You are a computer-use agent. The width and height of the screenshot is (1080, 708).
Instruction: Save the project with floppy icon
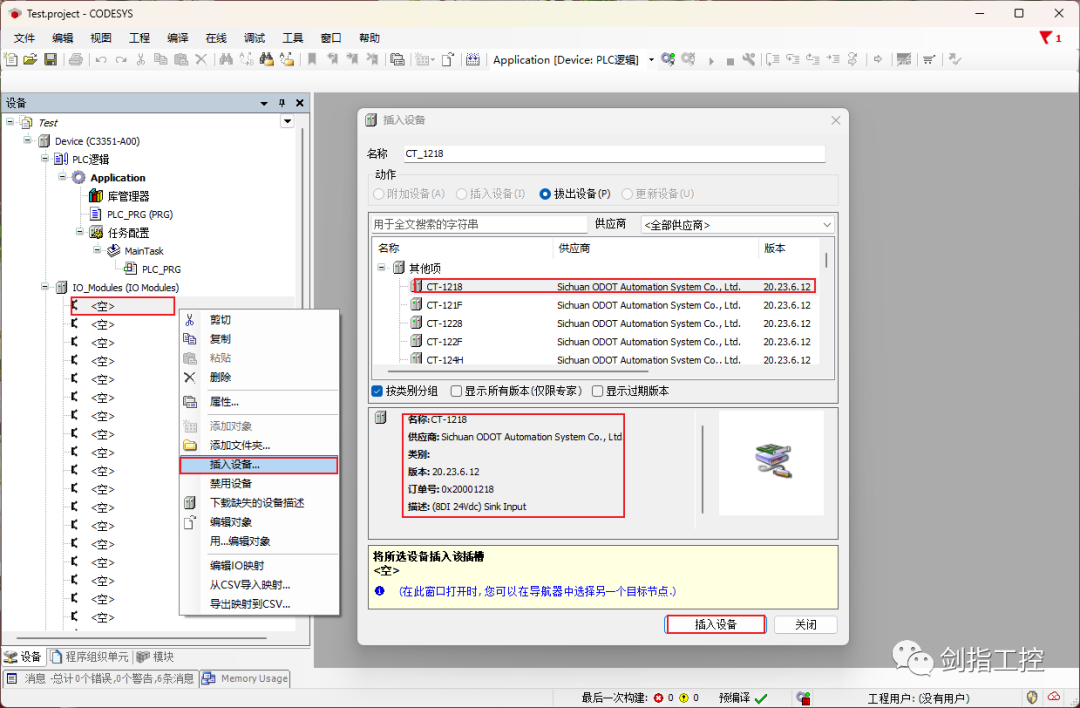point(50,59)
